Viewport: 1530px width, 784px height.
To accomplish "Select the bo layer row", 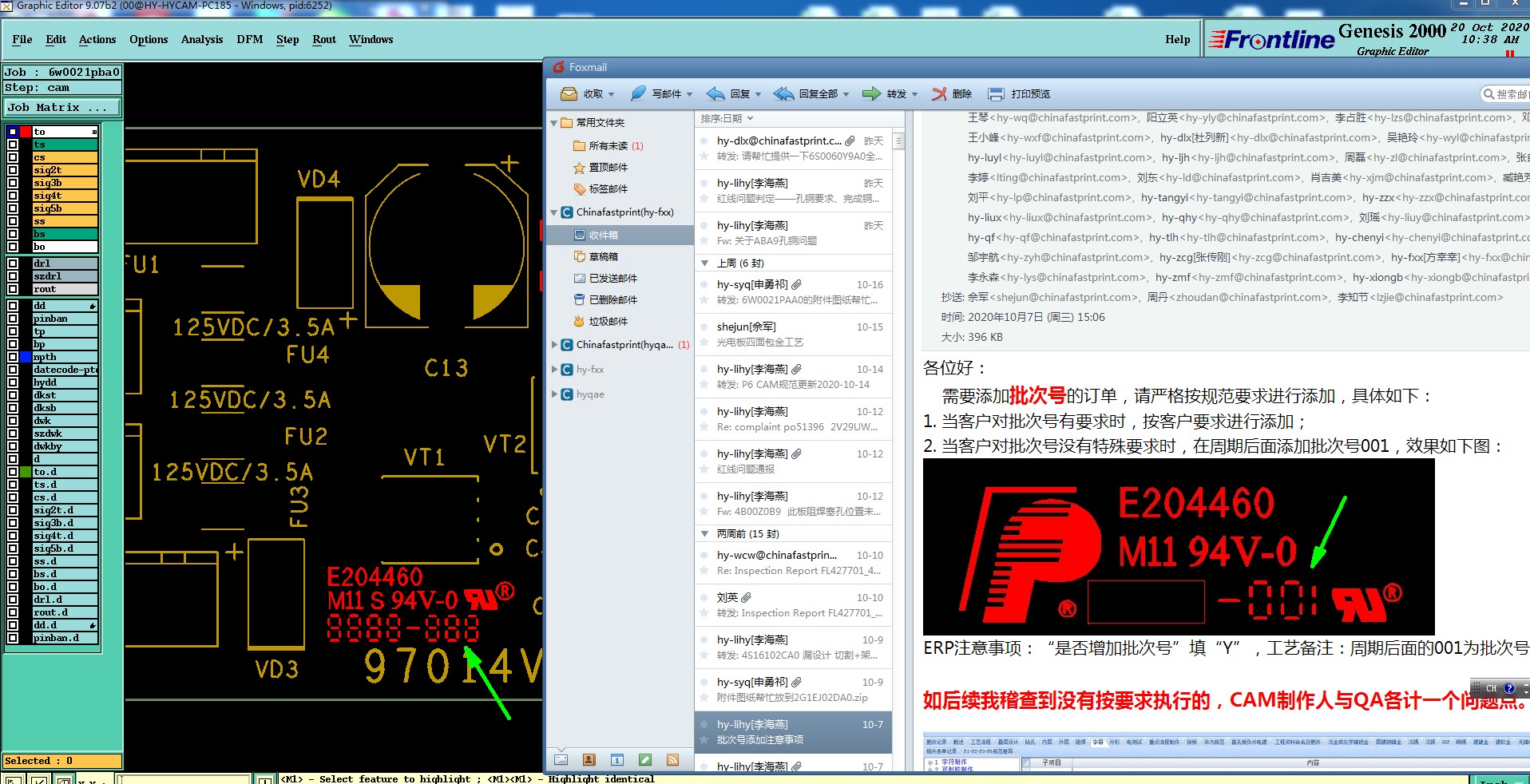I will coord(65,247).
